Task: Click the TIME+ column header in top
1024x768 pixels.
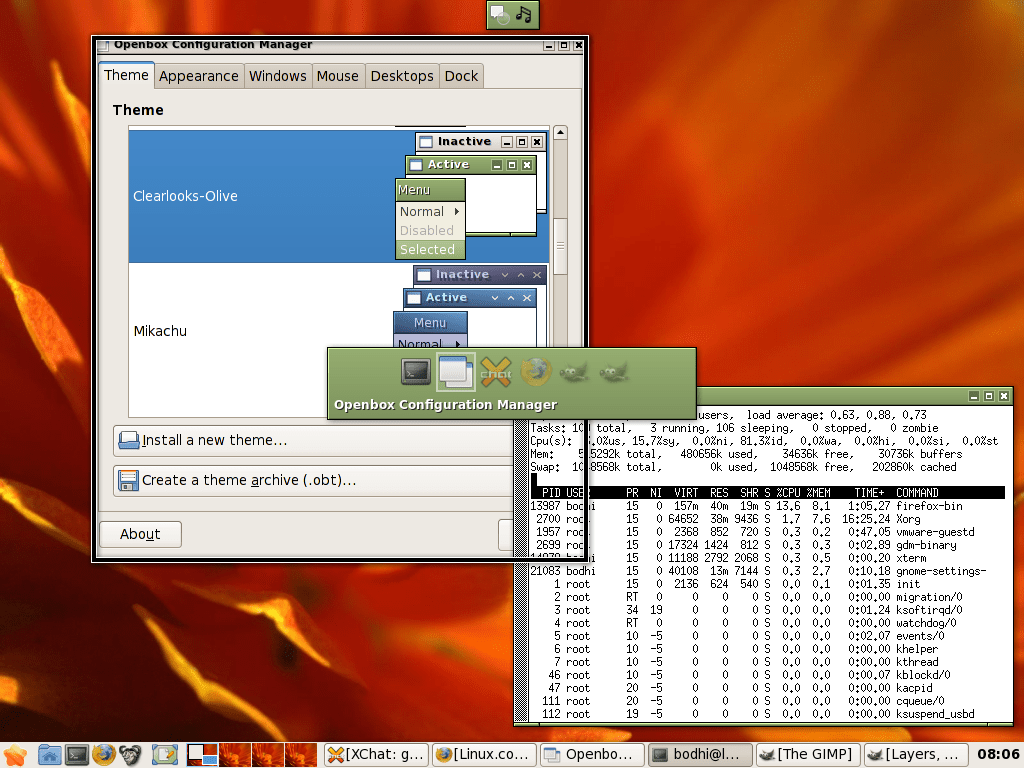Action: pos(869,493)
